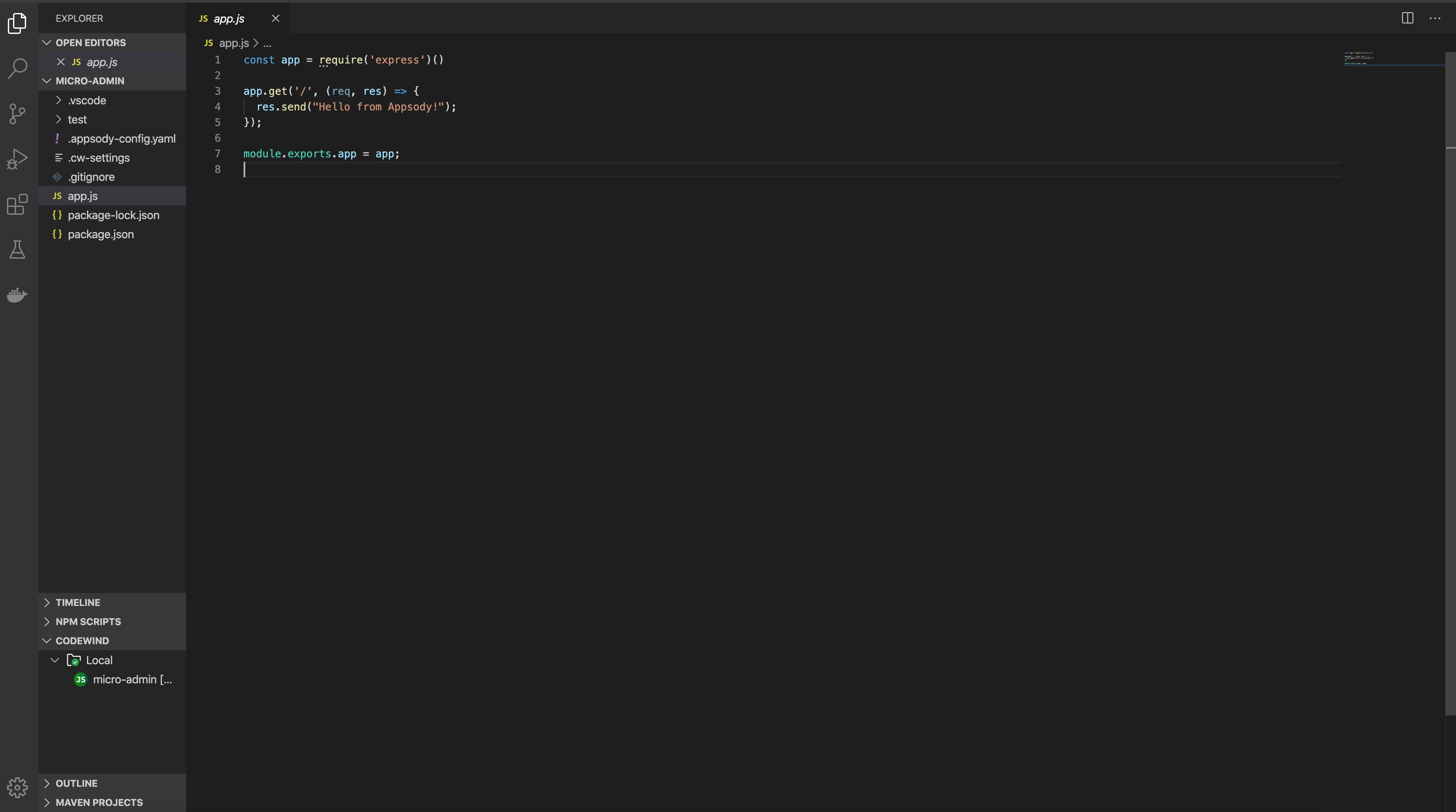Split the editor to the right
Viewport: 1456px width, 812px height.
(1407, 18)
